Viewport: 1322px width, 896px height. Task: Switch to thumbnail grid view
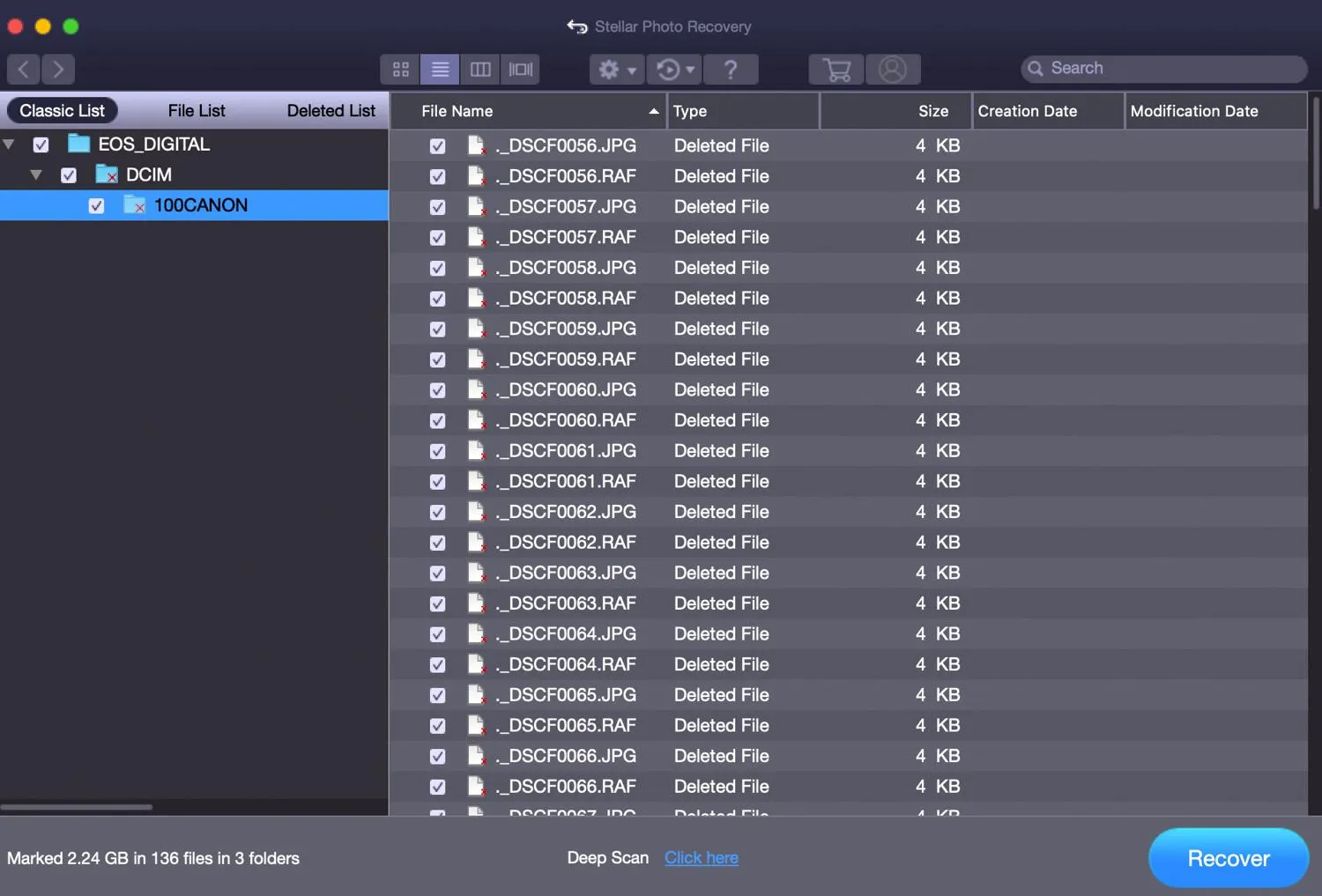400,70
